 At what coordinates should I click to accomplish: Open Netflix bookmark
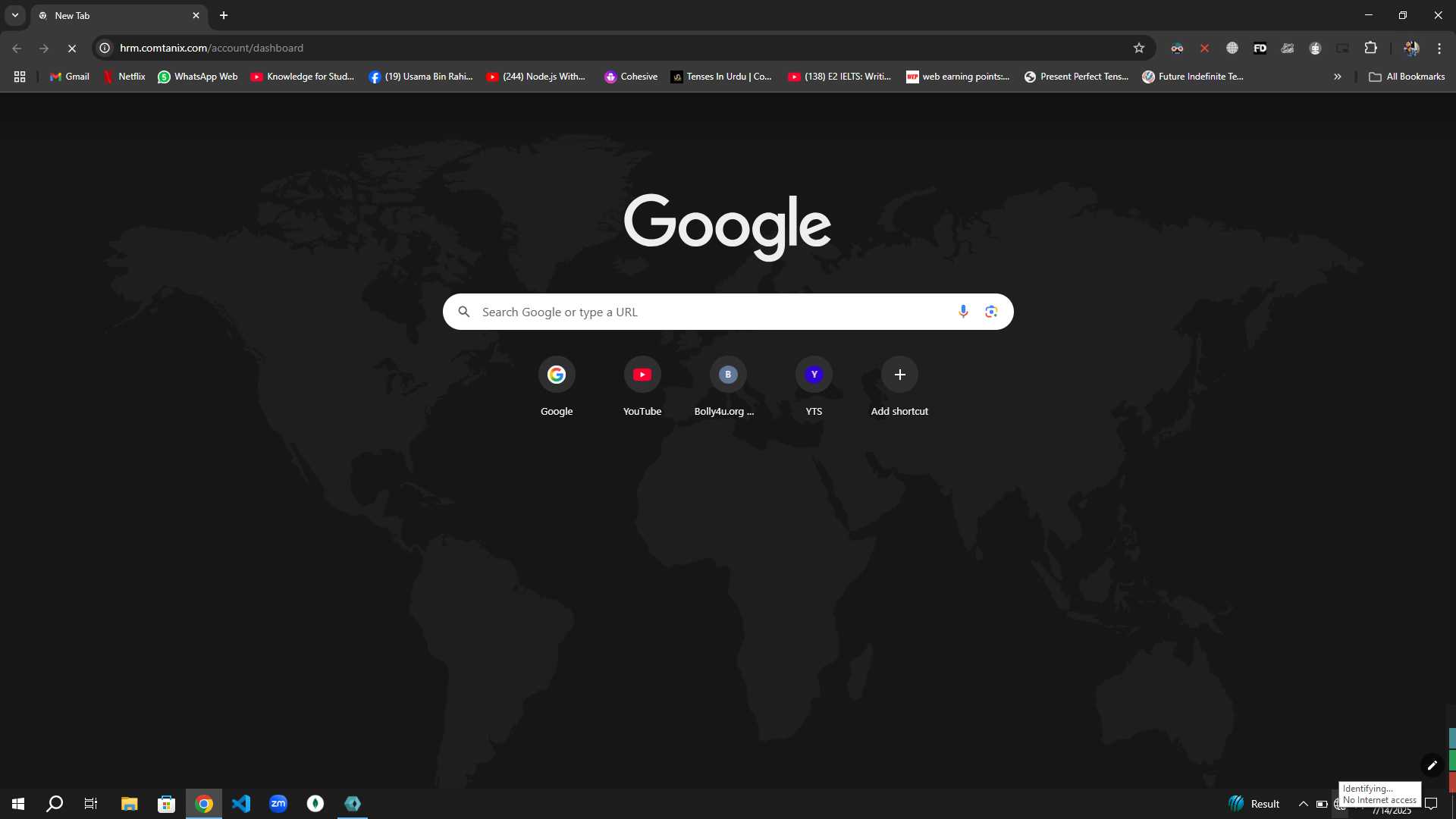pyautogui.click(x=124, y=77)
